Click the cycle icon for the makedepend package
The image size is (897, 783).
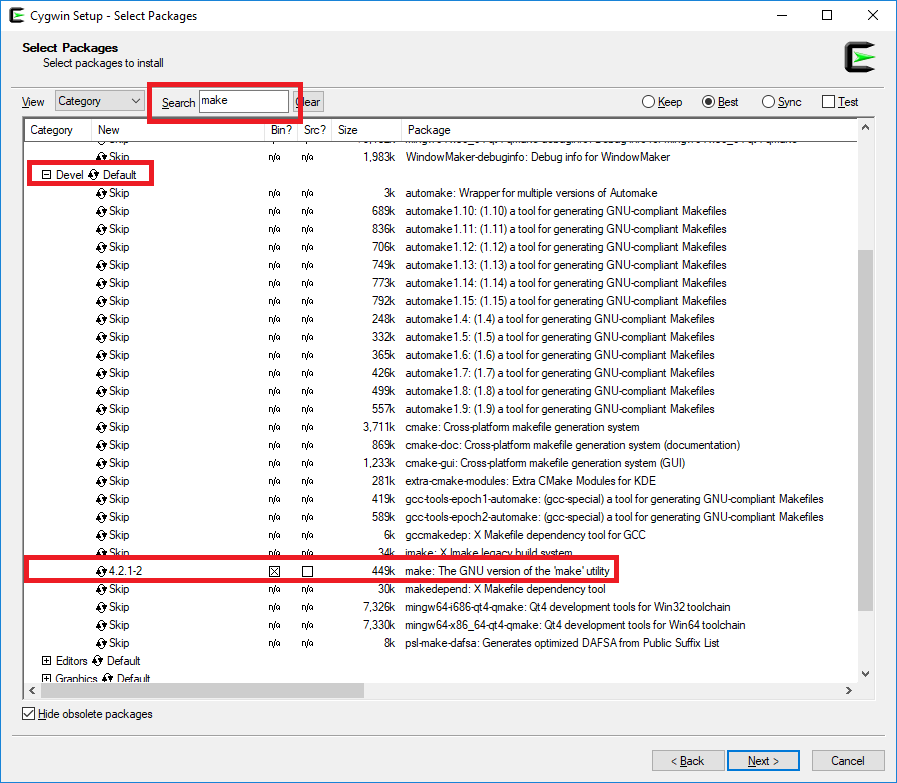point(101,589)
